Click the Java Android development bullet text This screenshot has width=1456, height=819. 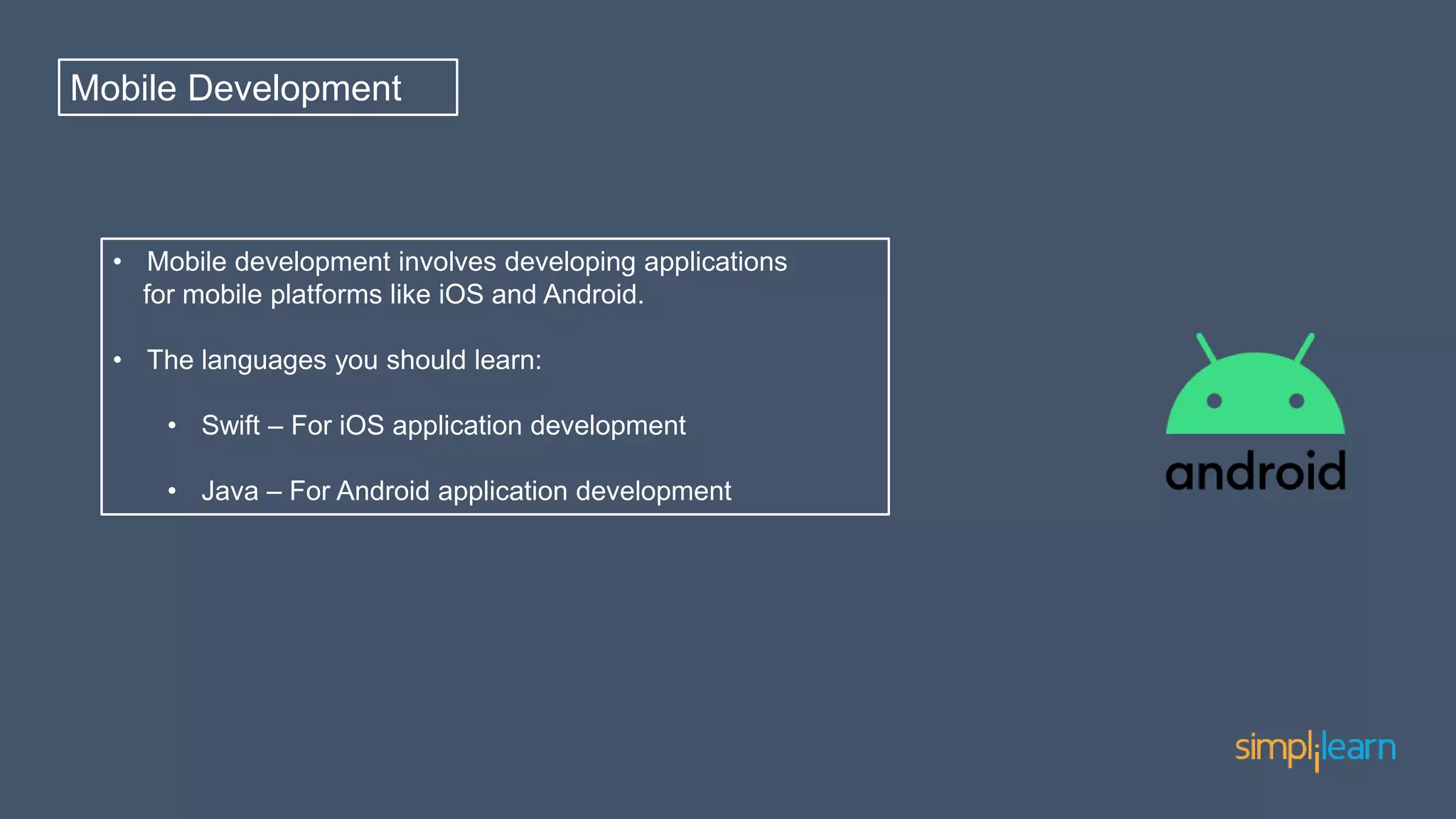point(466,491)
